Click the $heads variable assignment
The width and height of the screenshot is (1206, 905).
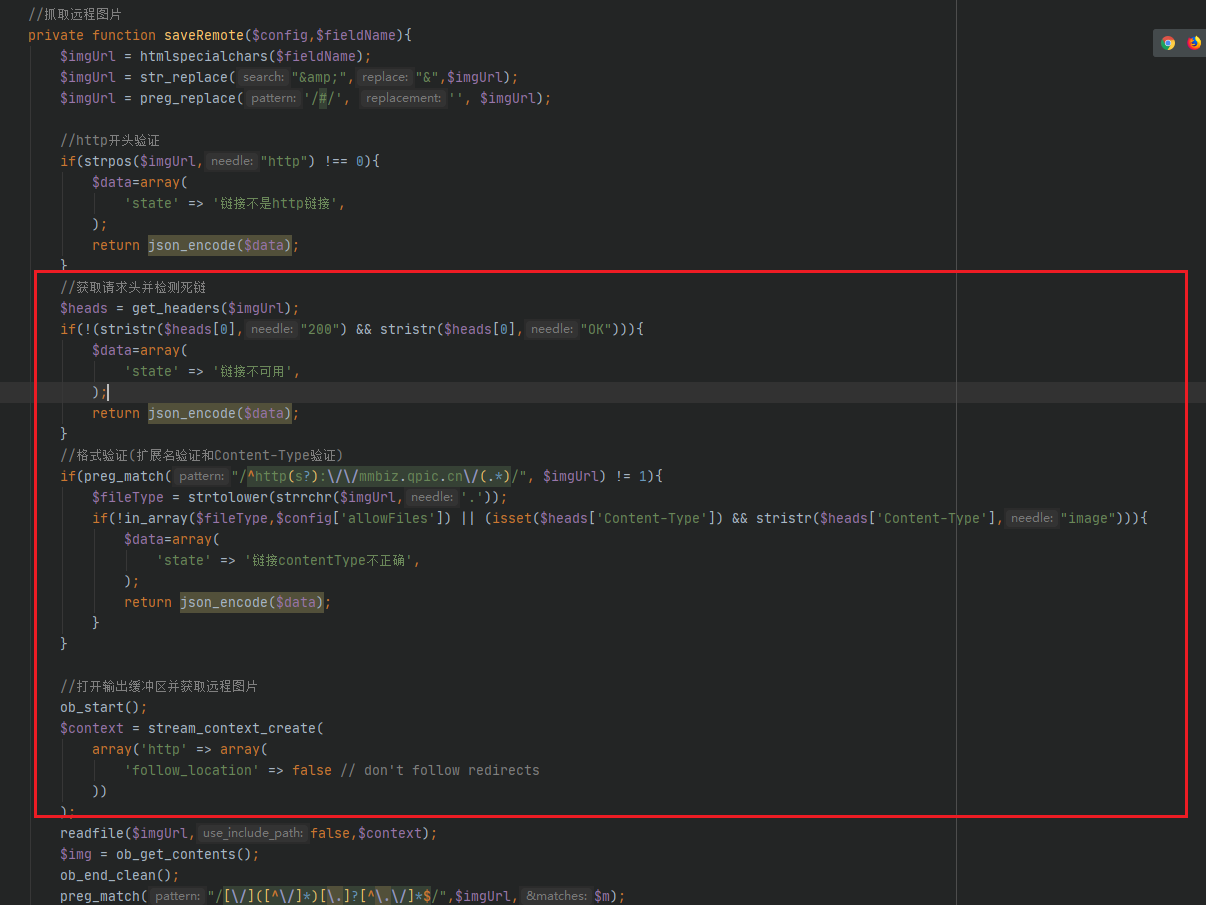(84, 308)
